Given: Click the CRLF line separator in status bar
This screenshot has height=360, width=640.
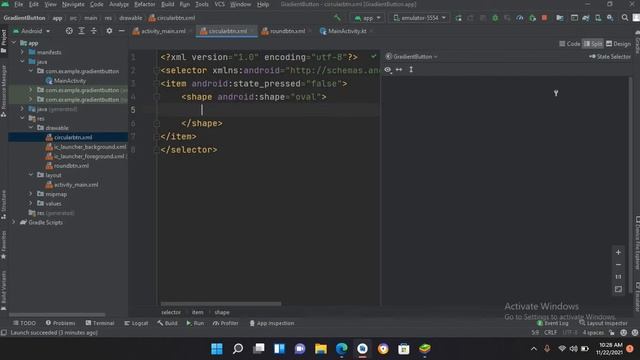Looking at the screenshot, I should (x=550, y=333).
